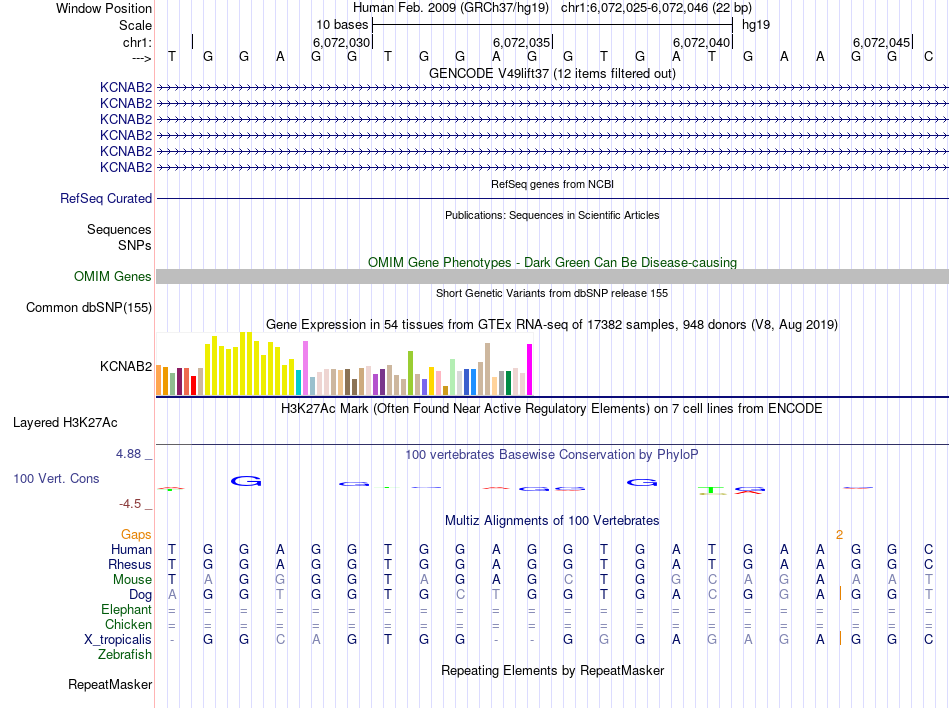Click the RepeatMasker track label
Screen dimensions: 950x708
pos(110,685)
